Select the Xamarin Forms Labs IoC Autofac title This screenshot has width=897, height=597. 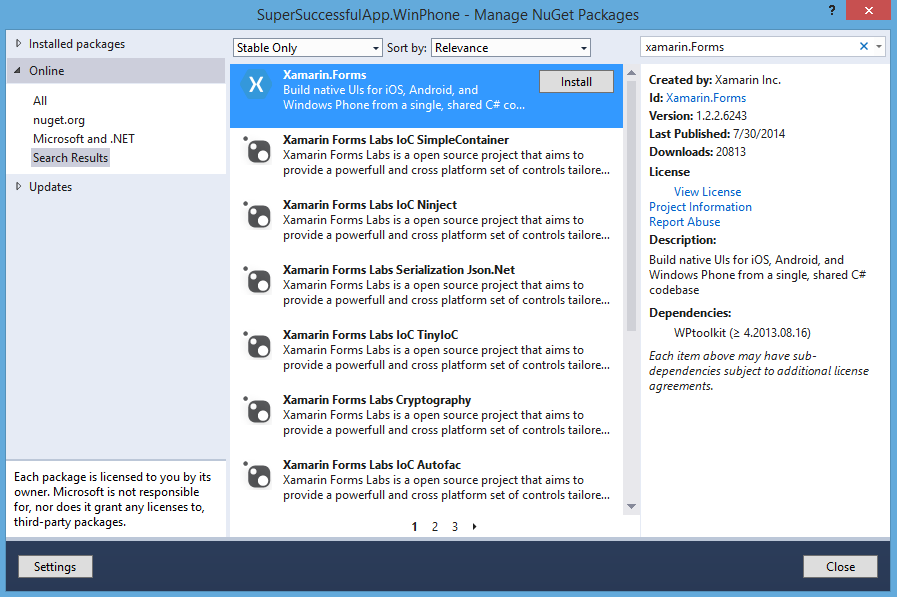[372, 465]
